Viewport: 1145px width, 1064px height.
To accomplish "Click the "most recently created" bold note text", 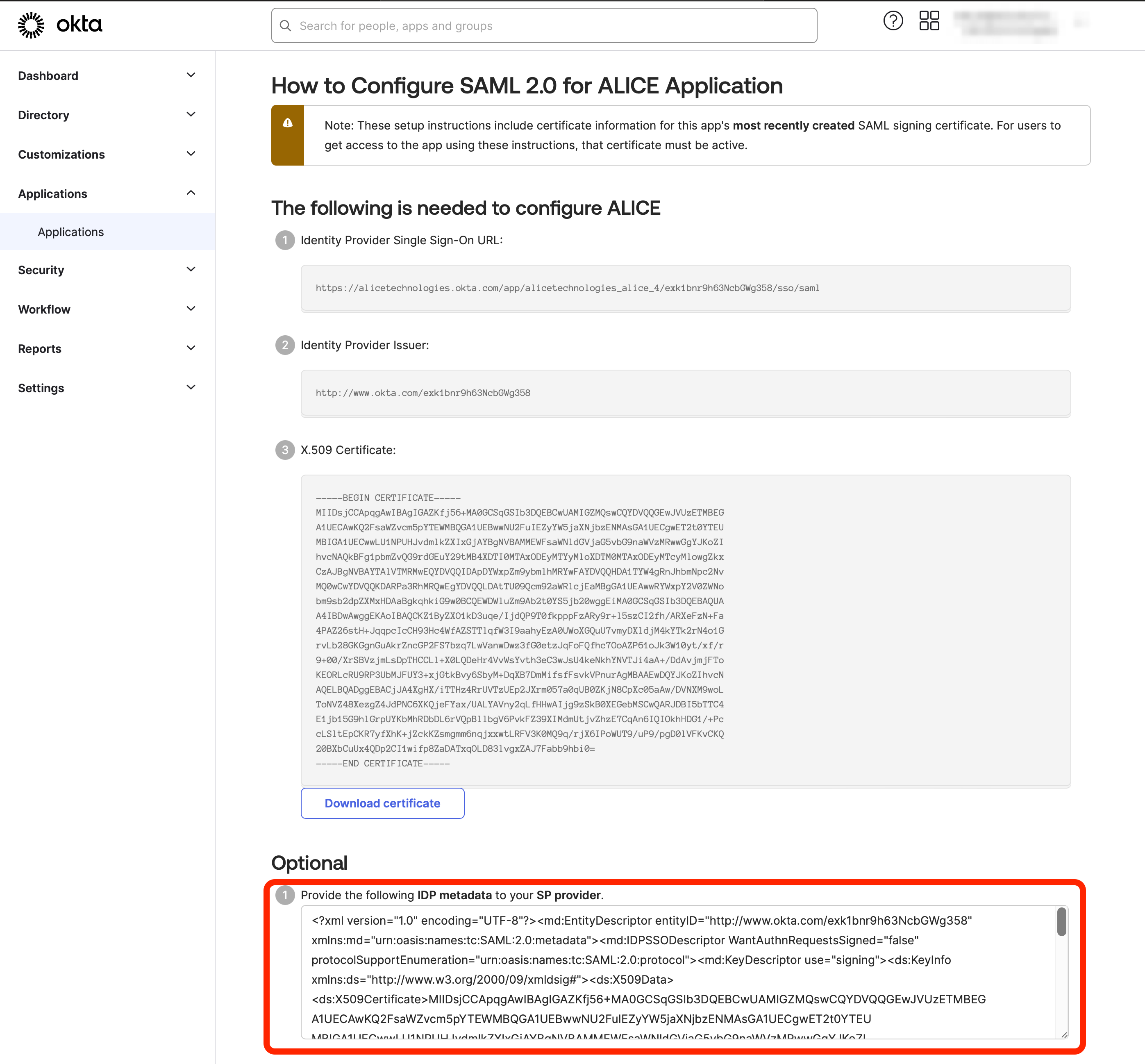I will pyautogui.click(x=793, y=125).
